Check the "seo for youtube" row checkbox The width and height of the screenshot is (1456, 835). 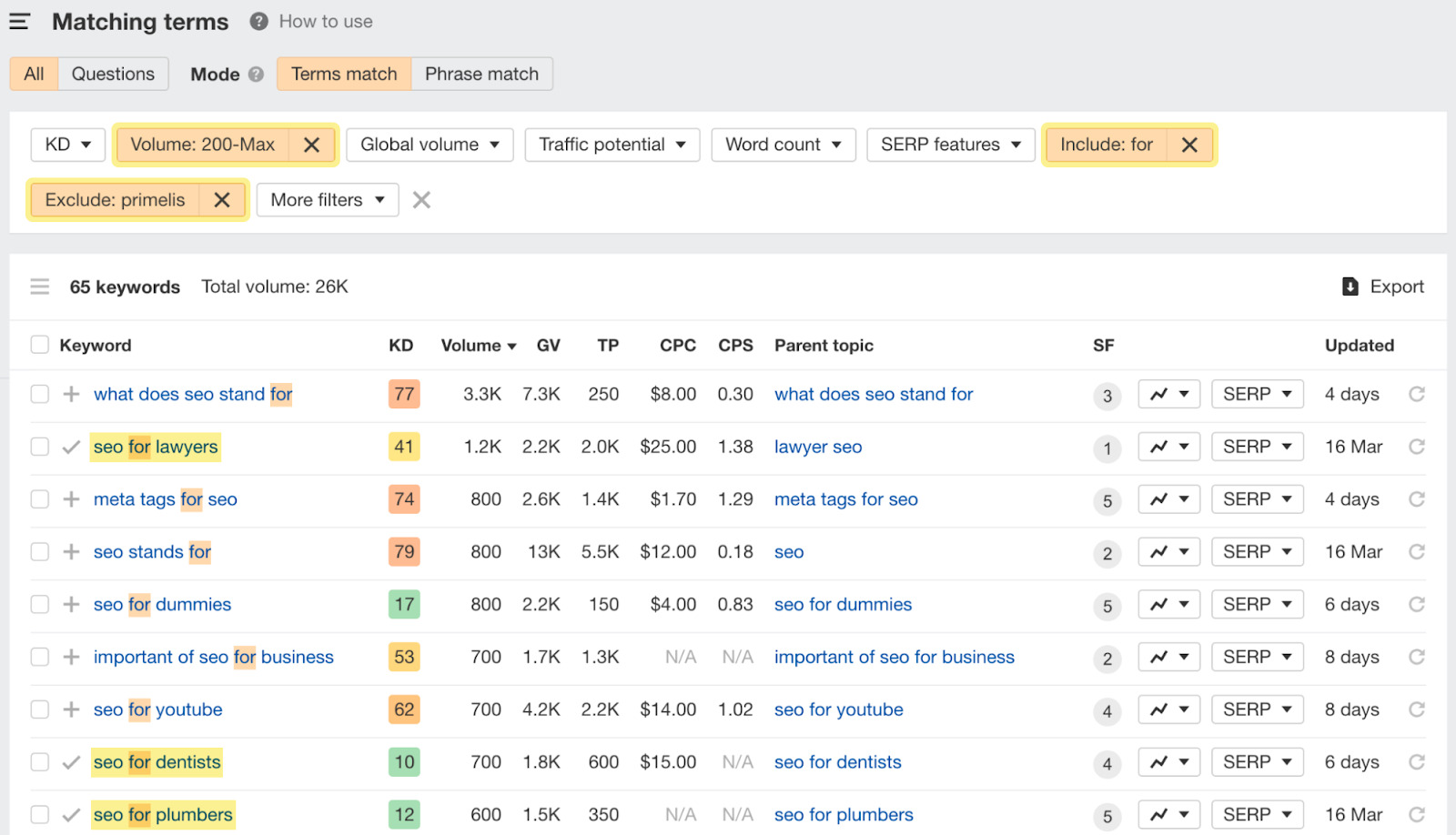click(x=39, y=709)
